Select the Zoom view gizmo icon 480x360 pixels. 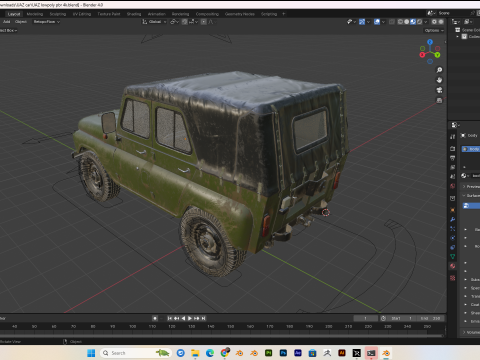pos(439,70)
